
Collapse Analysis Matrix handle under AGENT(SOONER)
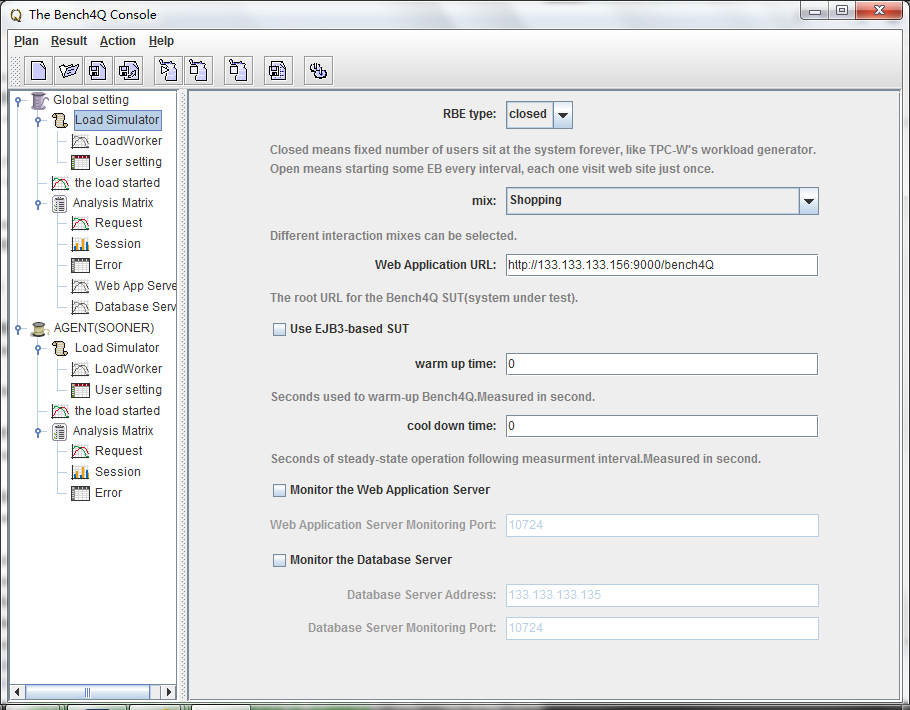tap(38, 432)
